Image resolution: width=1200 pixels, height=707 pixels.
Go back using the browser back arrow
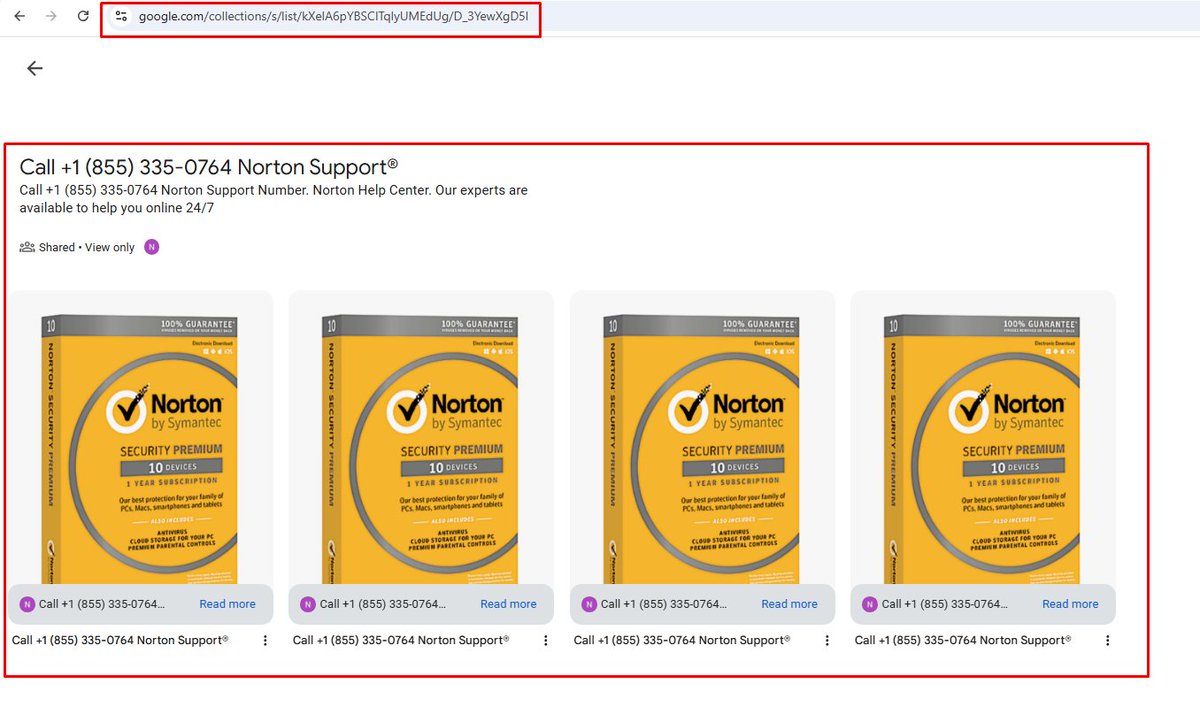pos(19,16)
